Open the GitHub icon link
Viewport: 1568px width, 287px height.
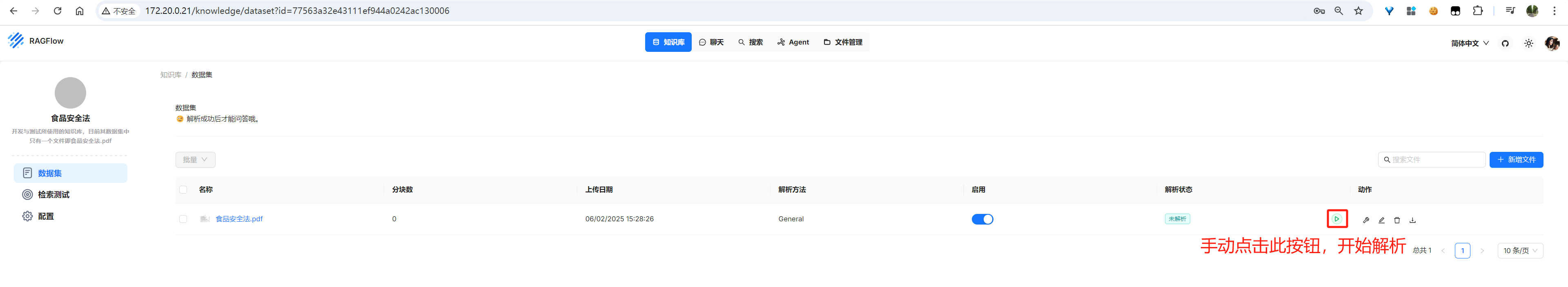click(x=1505, y=43)
